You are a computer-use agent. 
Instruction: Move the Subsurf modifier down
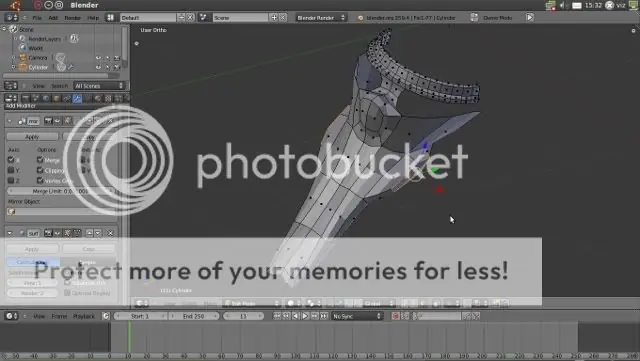point(98,233)
